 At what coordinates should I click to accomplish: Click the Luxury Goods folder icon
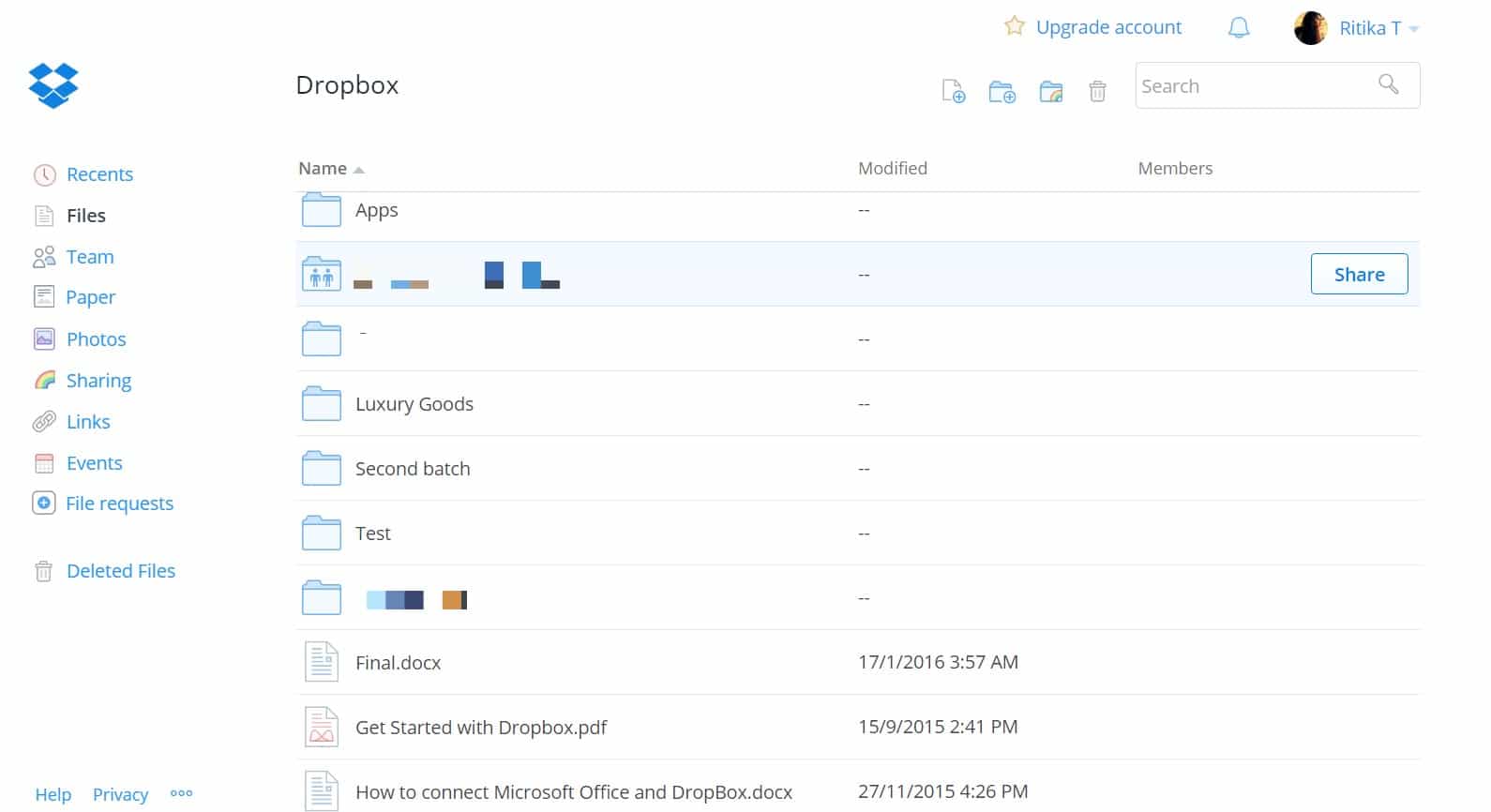pyautogui.click(x=321, y=403)
